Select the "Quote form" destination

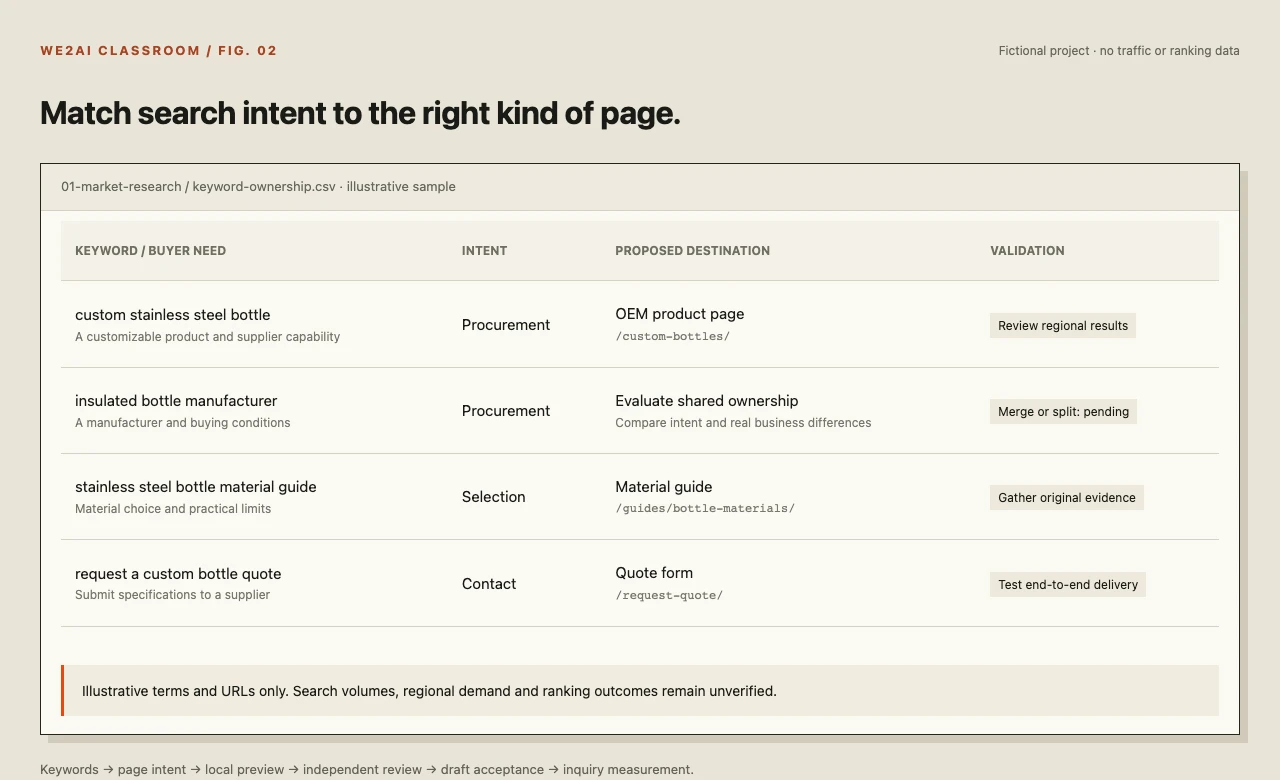tap(654, 573)
